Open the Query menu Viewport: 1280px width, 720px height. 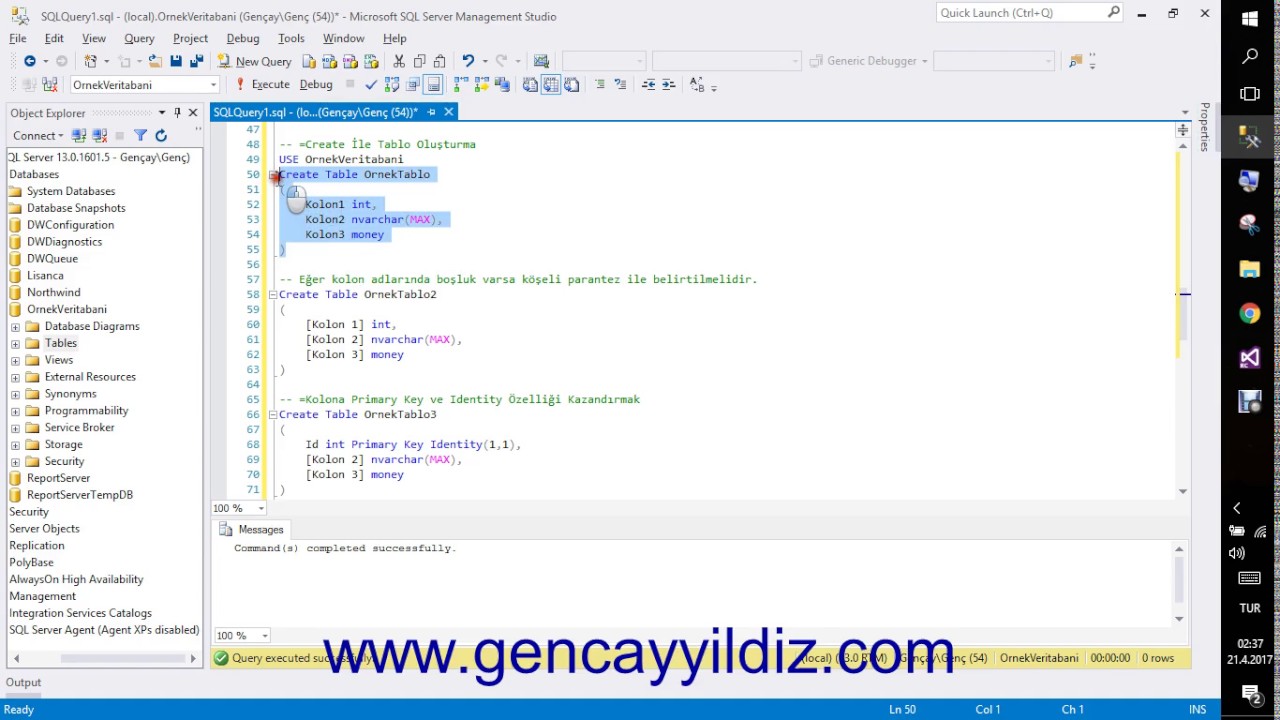coord(139,38)
